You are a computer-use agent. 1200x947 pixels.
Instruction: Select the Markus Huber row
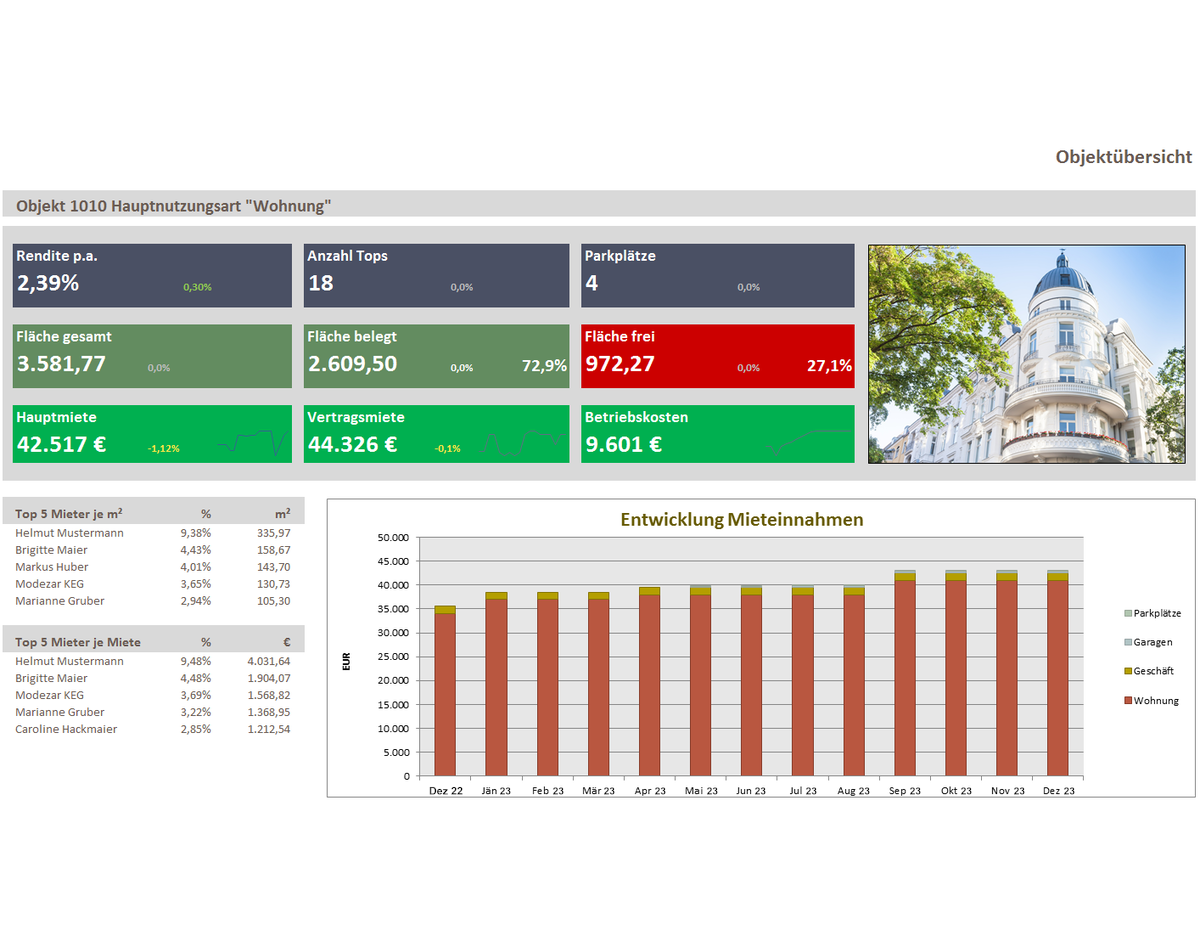pos(152,567)
